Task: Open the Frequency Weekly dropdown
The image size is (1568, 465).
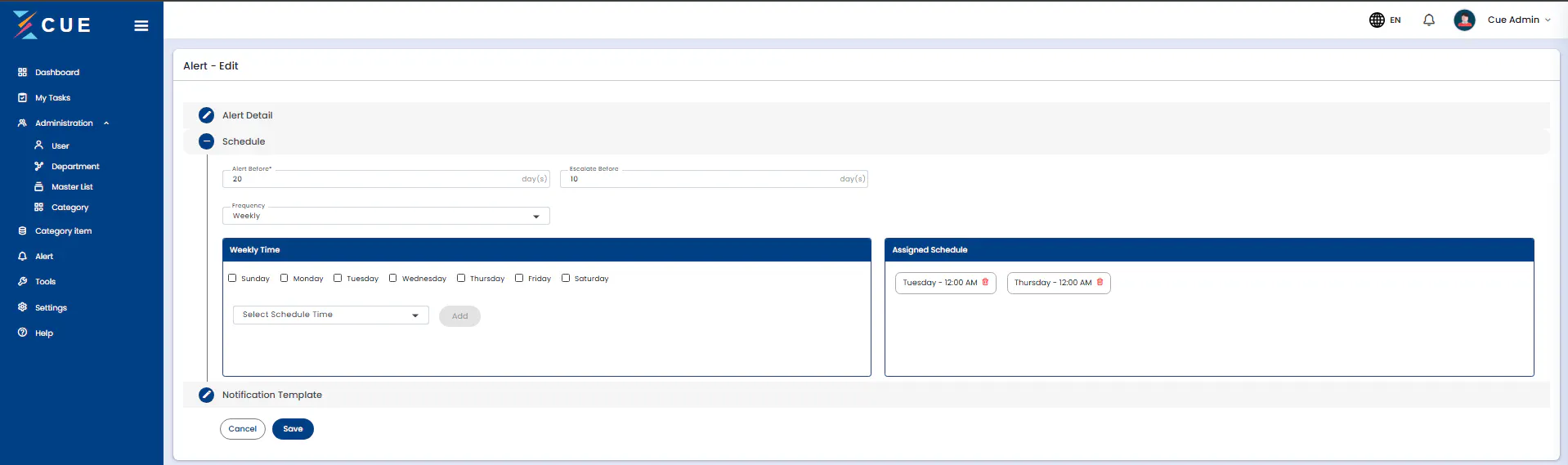Action: tap(386, 216)
